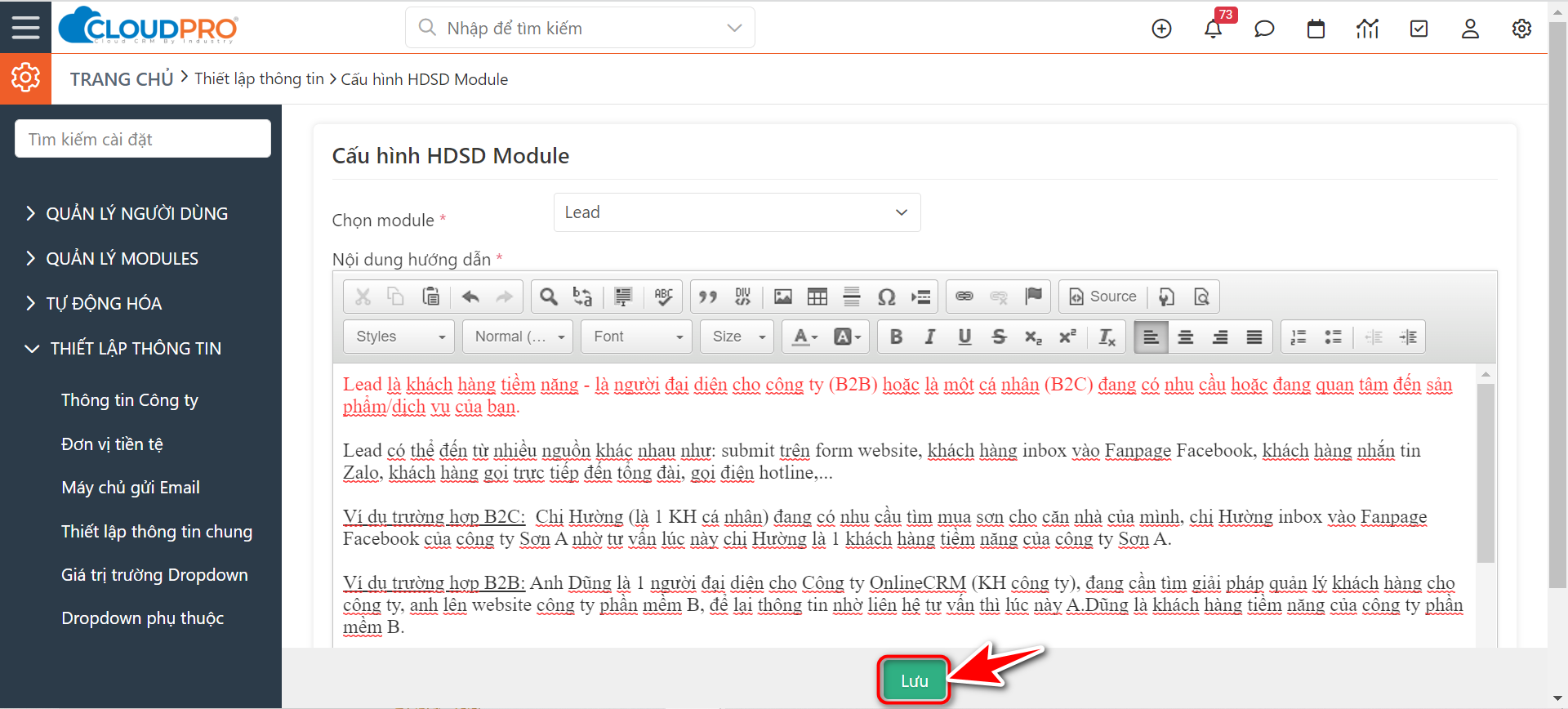Insert a block quote
The width and height of the screenshot is (1568, 709).
tap(708, 297)
